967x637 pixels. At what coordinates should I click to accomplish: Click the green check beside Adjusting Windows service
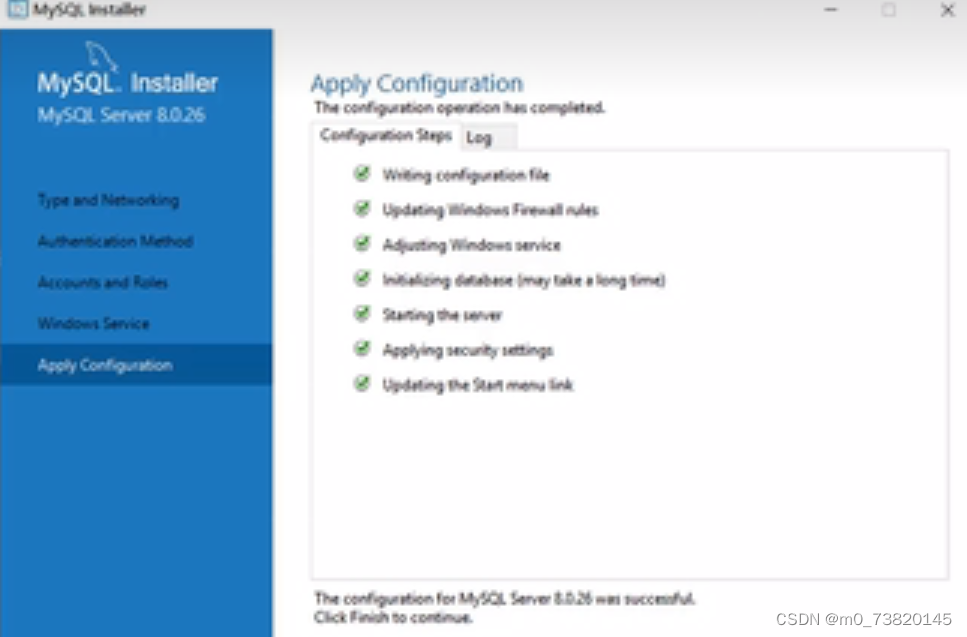click(x=362, y=244)
